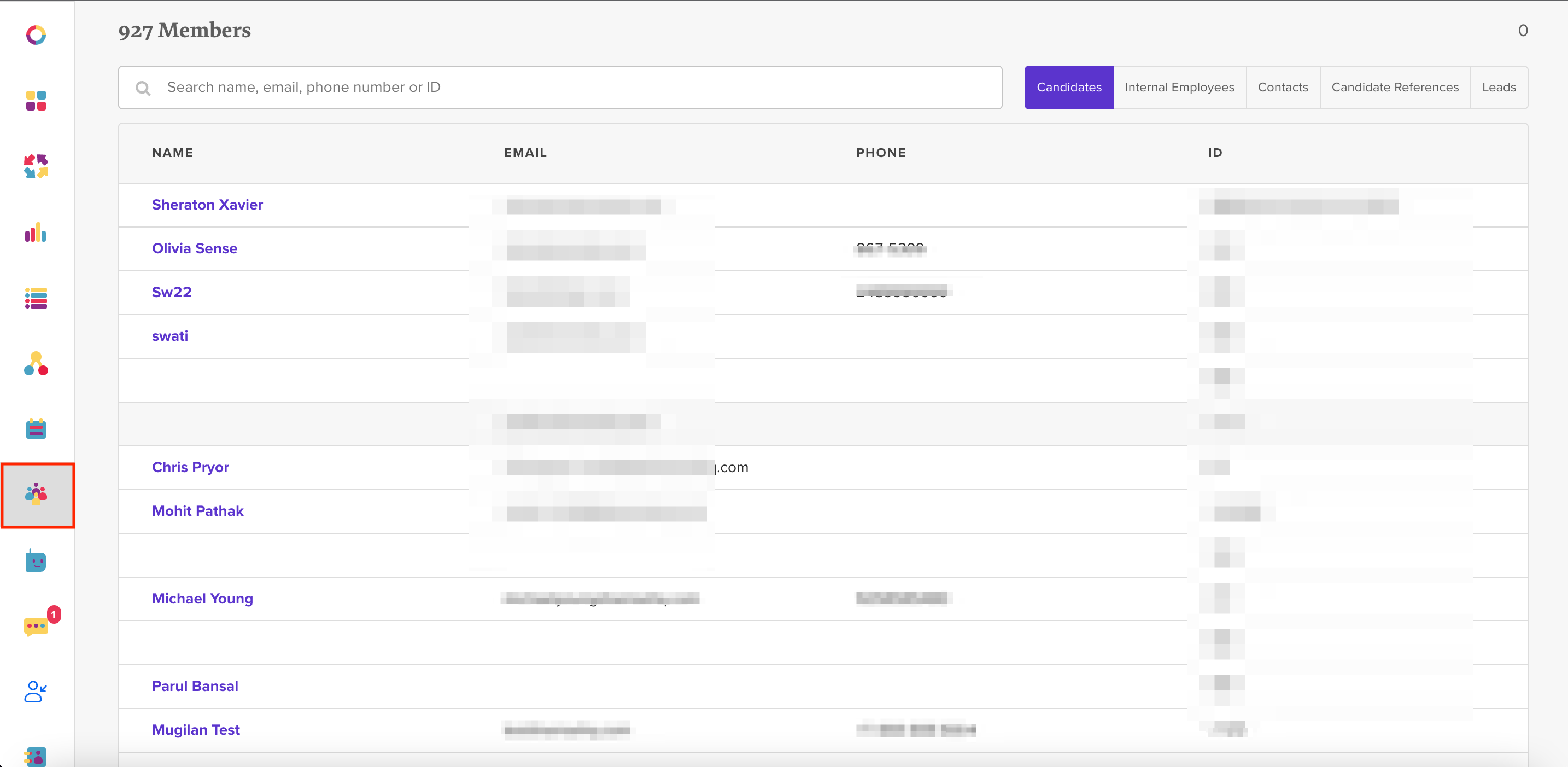Open the connected dots workflow icon

pyautogui.click(x=36, y=364)
